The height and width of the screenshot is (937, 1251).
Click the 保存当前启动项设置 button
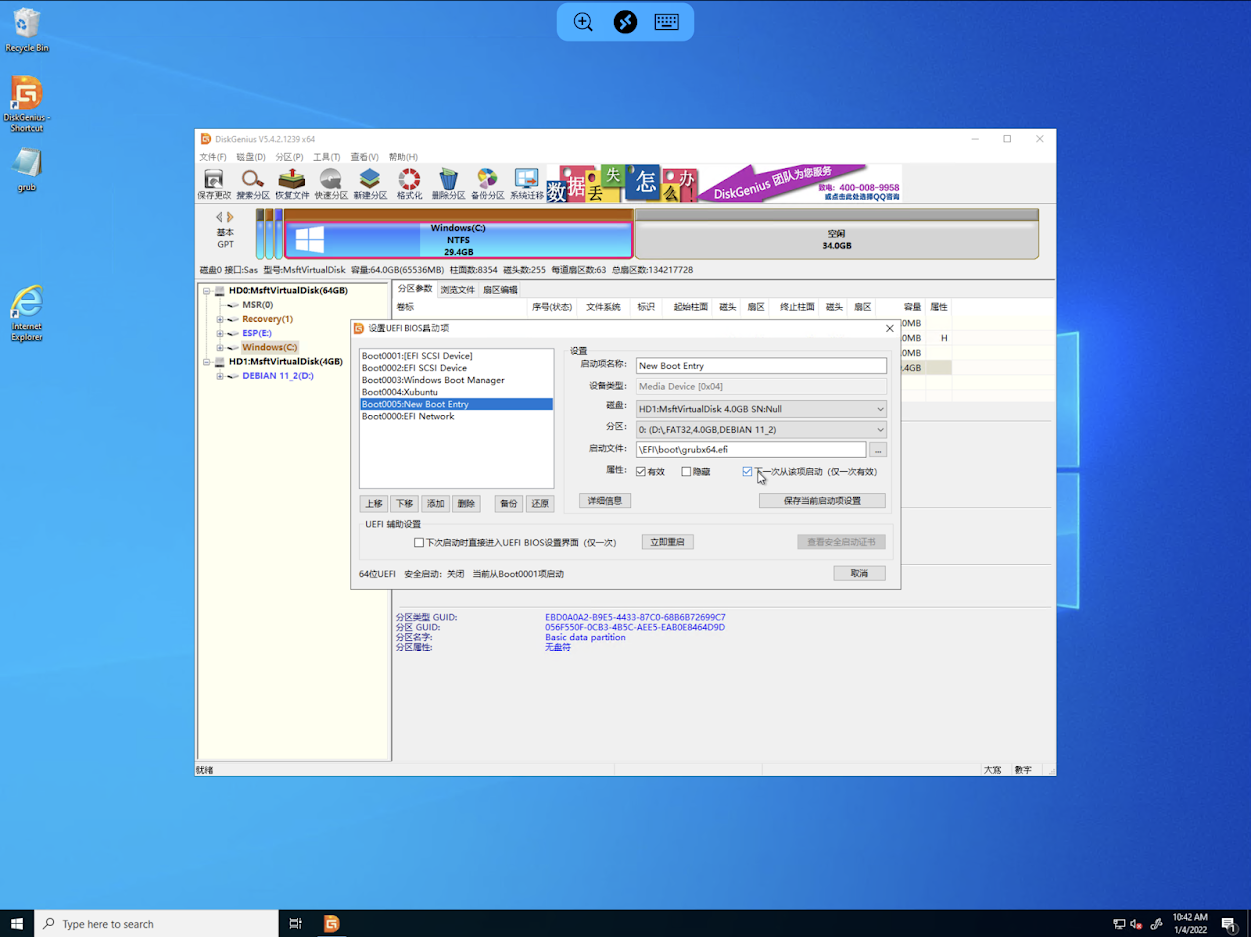[822, 501]
